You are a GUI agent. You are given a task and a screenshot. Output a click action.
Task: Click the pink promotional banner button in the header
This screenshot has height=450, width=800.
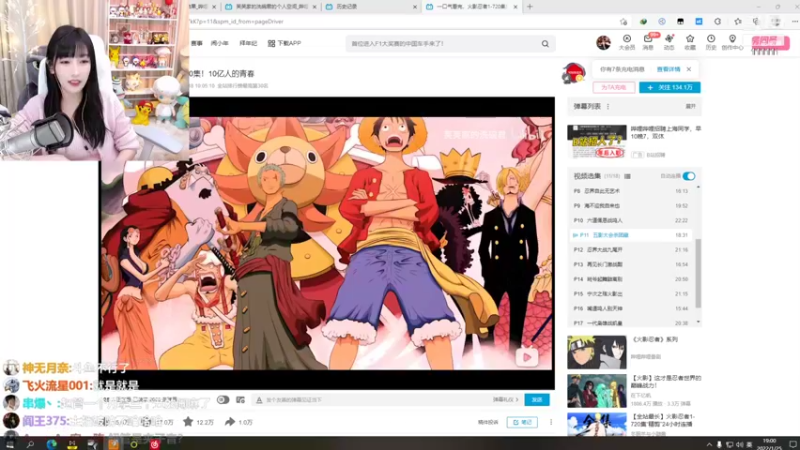pyautogui.click(x=770, y=43)
